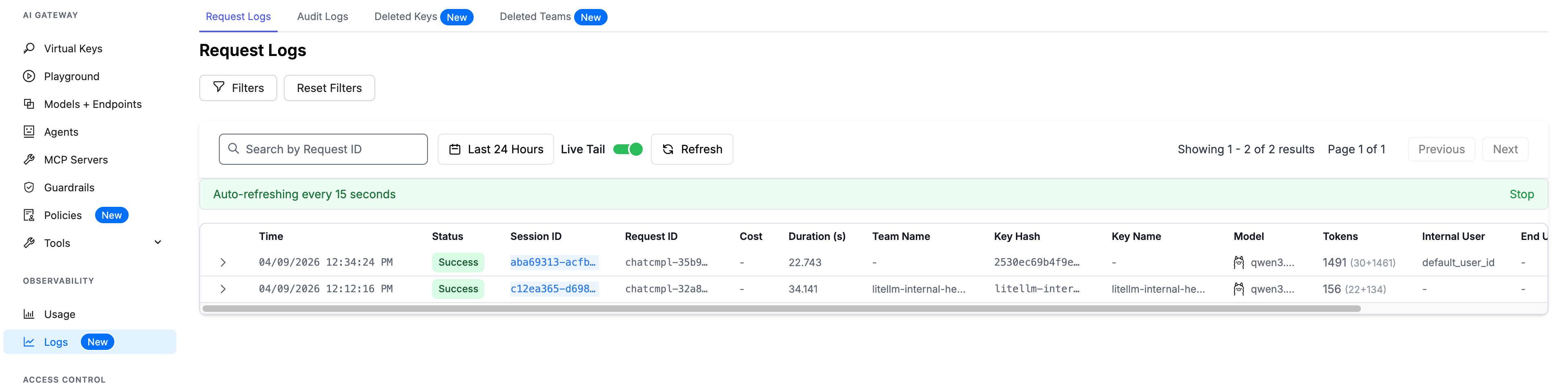Screen dimensions: 1568x392
Task: Expand the Tools sidebar menu
Action: pyautogui.click(x=158, y=243)
